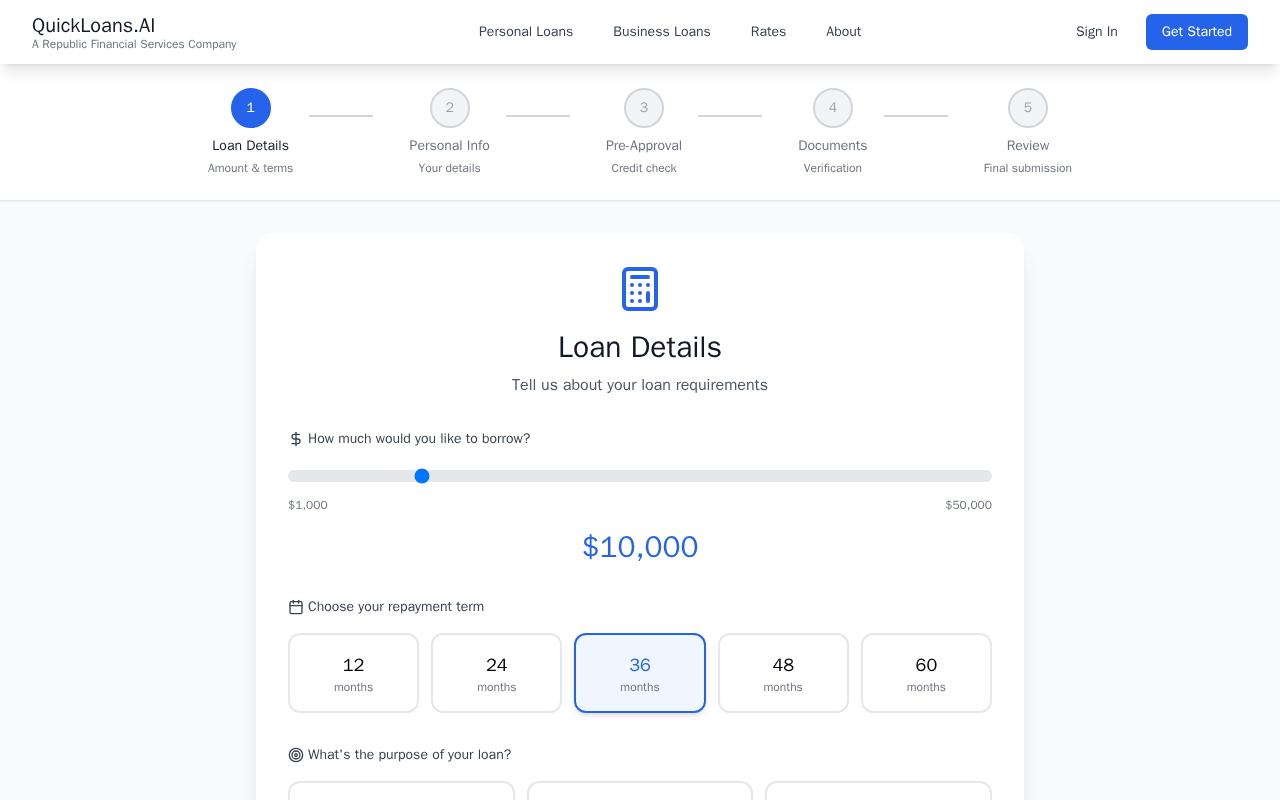Click the Get Started button
1280x800 pixels.
1197,32
